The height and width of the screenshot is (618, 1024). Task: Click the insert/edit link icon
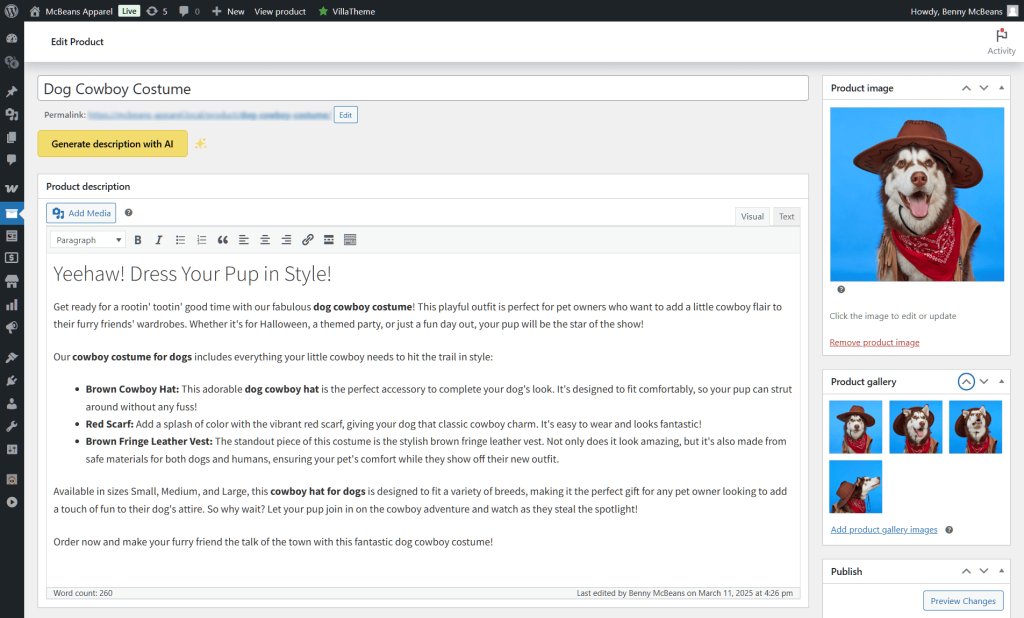pyautogui.click(x=307, y=240)
